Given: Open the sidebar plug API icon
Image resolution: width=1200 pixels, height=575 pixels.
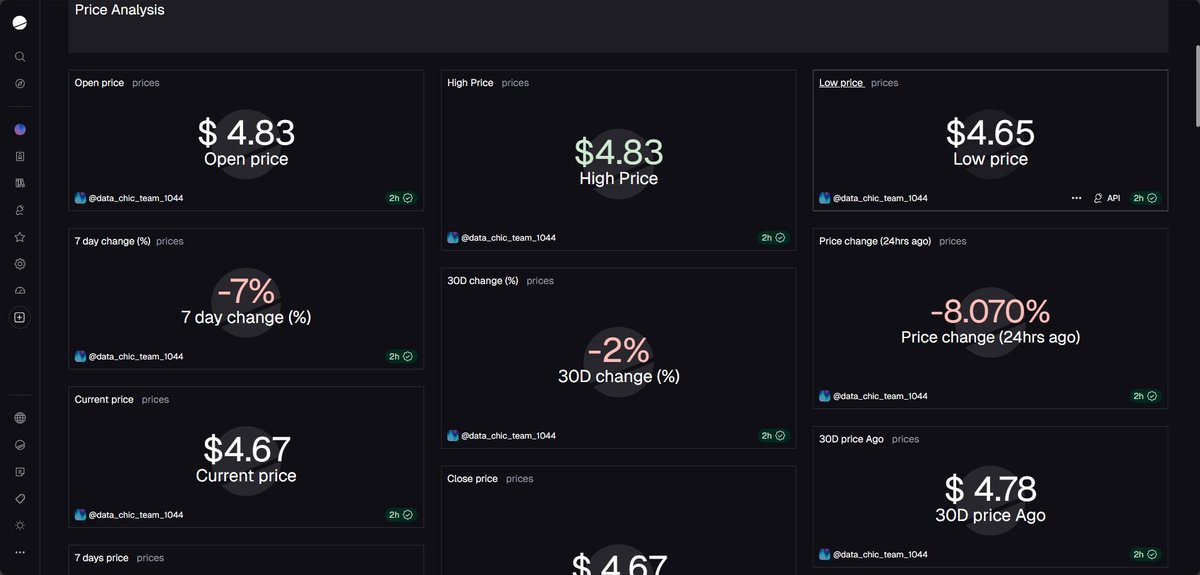Looking at the screenshot, I should tap(20, 210).
